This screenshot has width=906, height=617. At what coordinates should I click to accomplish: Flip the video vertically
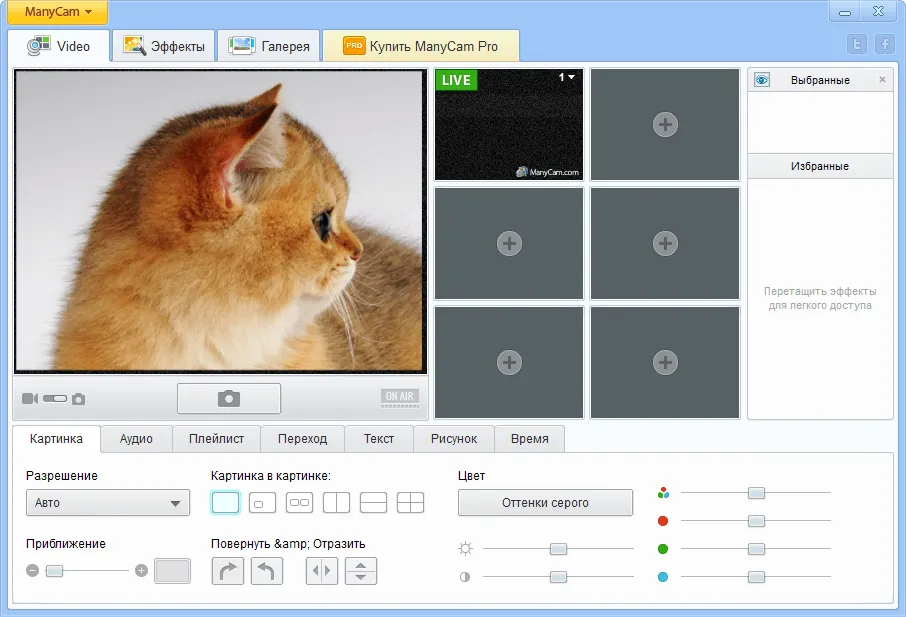pos(361,571)
